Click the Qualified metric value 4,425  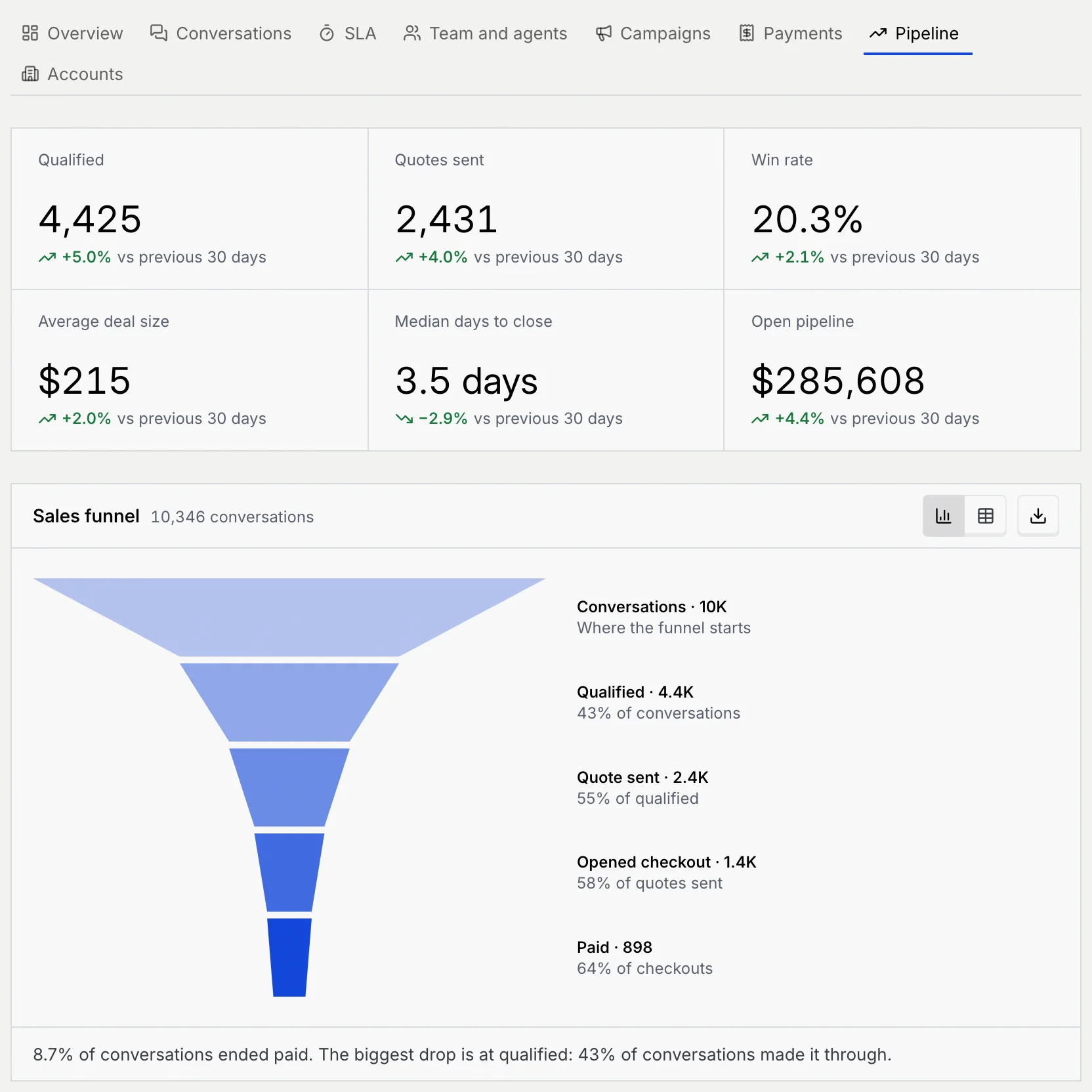pos(90,219)
